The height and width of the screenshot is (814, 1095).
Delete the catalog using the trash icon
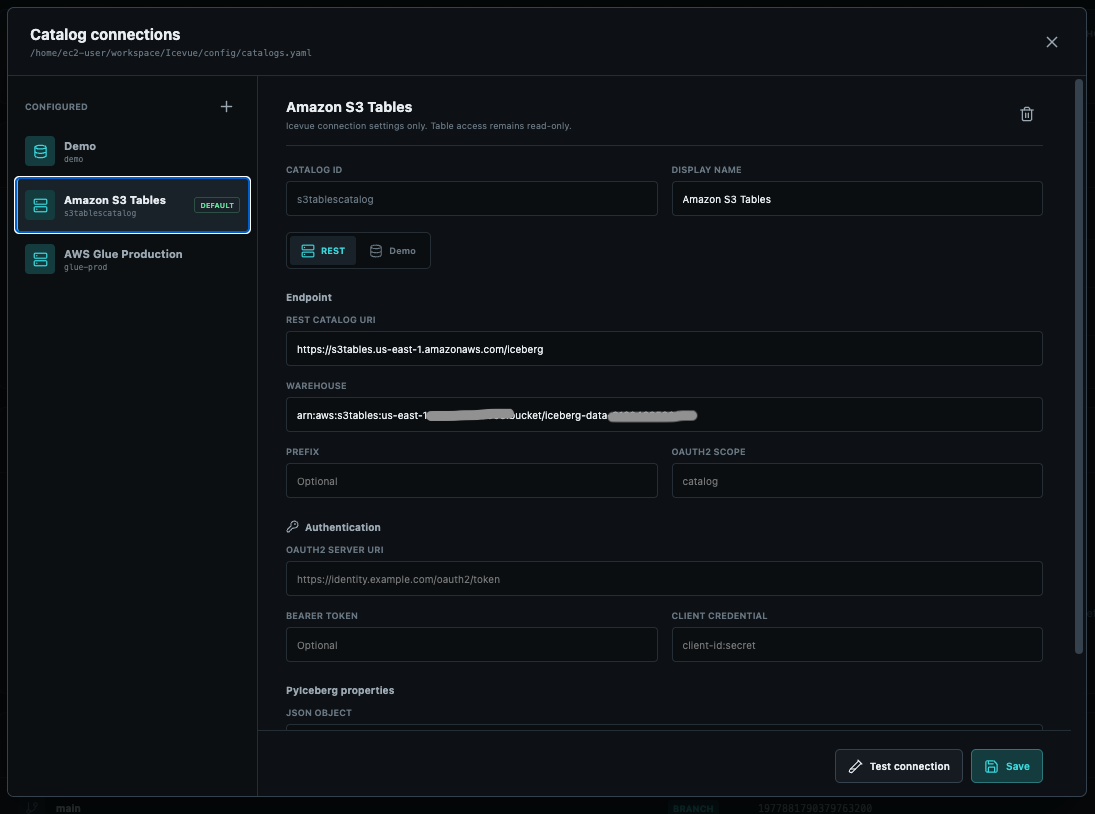click(1027, 114)
